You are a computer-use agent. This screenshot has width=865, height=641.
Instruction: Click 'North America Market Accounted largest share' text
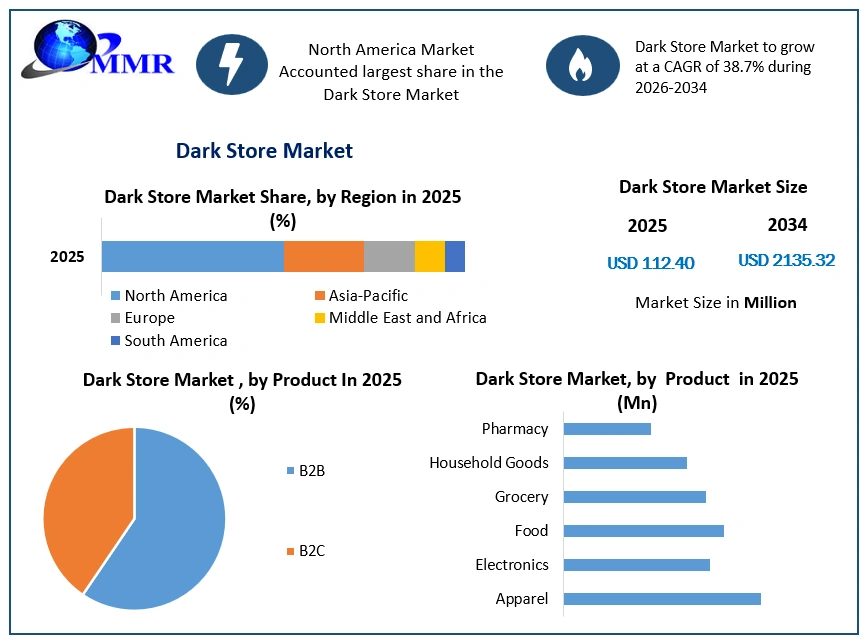pos(391,72)
